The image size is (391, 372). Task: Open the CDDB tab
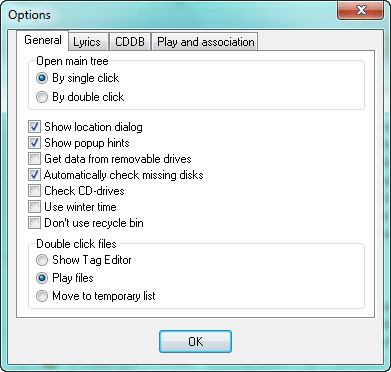pyautogui.click(x=130, y=42)
